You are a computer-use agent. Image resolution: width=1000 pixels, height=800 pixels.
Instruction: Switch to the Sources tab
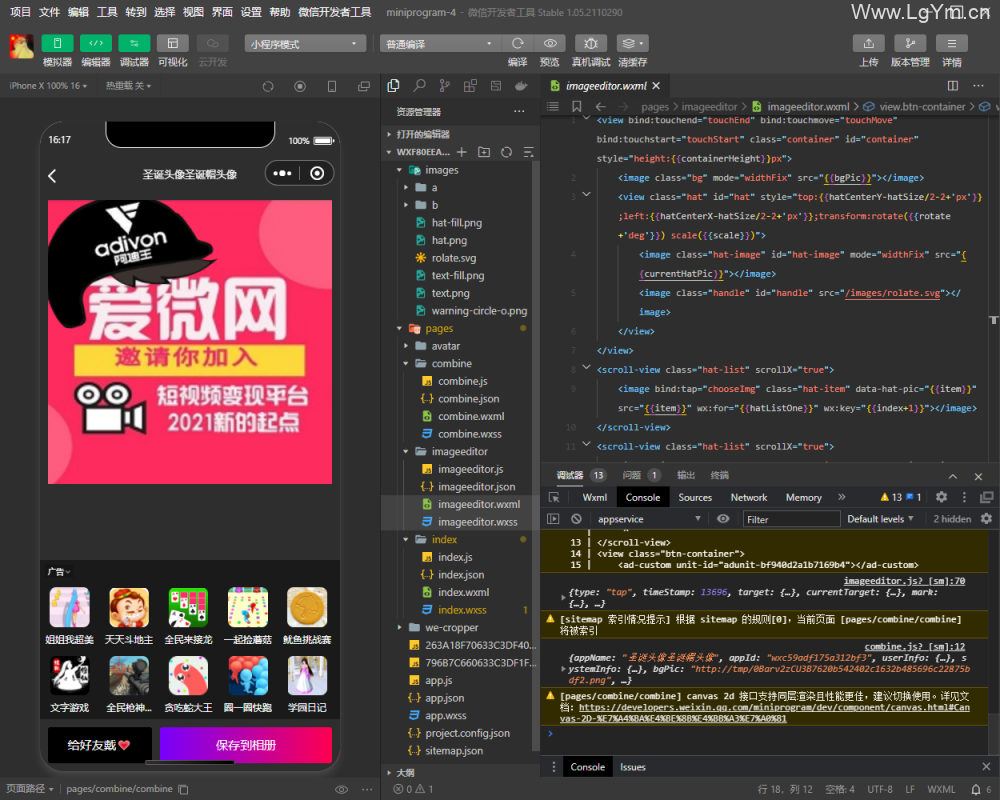click(x=695, y=498)
